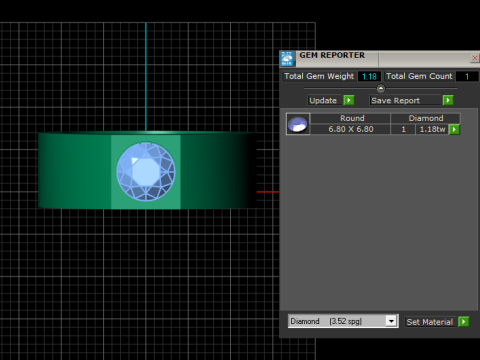Click the green arrow next to Update

tap(349, 100)
